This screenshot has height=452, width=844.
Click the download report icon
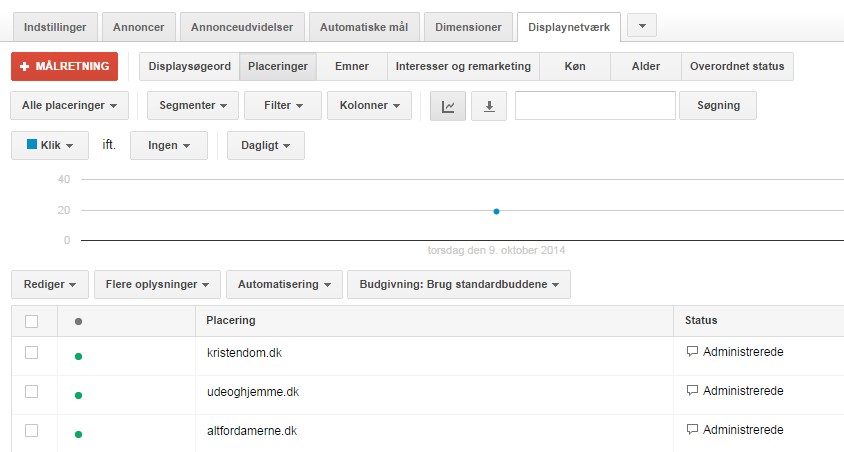[489, 105]
